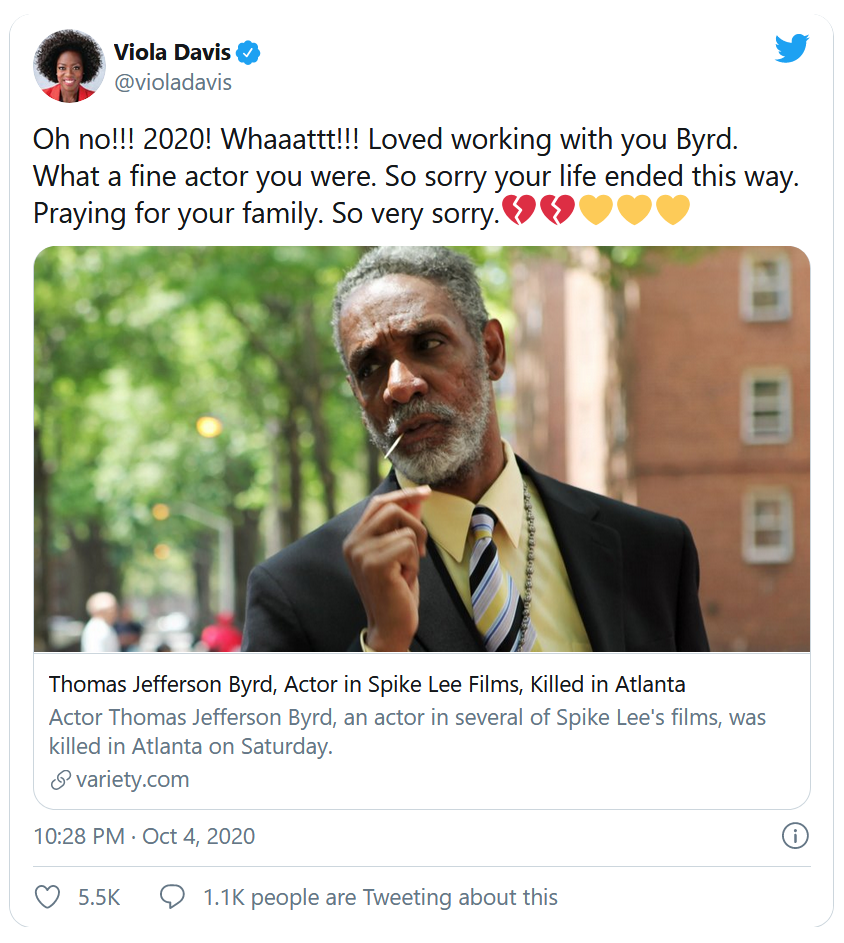This screenshot has width=844, height=943.
Task: Like the tweet with the heart icon
Action: [x=48, y=897]
